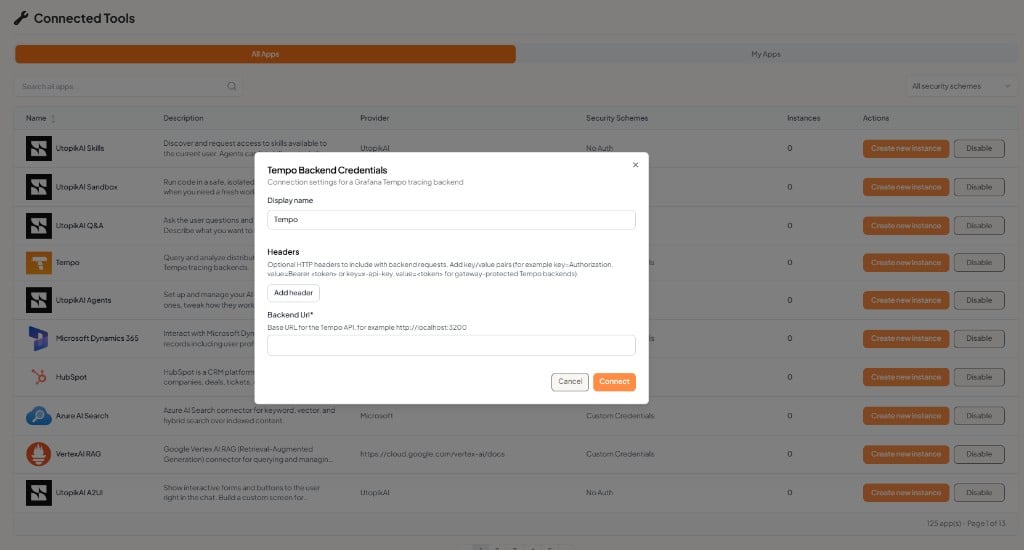Viewport: 1024px width, 550px height.
Task: Create new instance for UtopikAI Skills
Action: click(x=906, y=148)
